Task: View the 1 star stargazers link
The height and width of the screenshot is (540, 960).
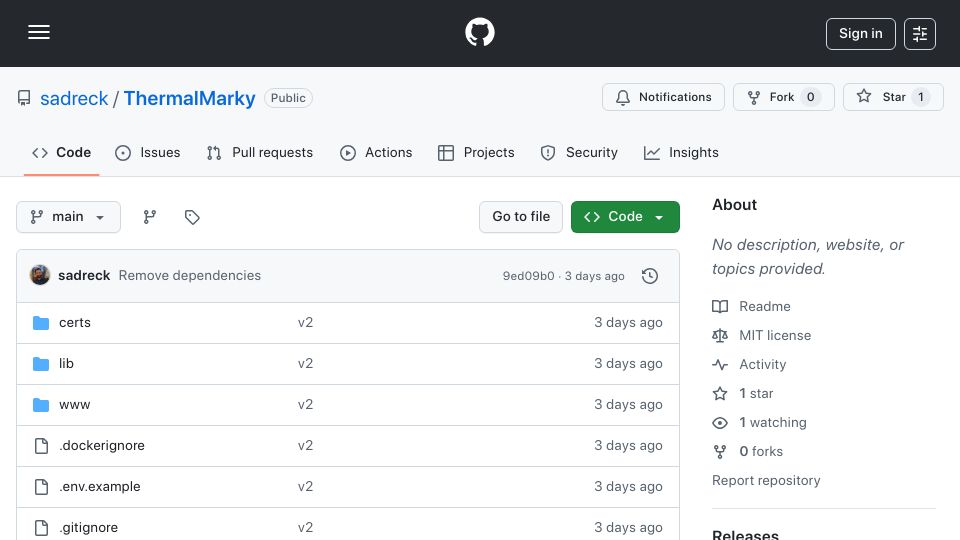Action: [743, 394]
